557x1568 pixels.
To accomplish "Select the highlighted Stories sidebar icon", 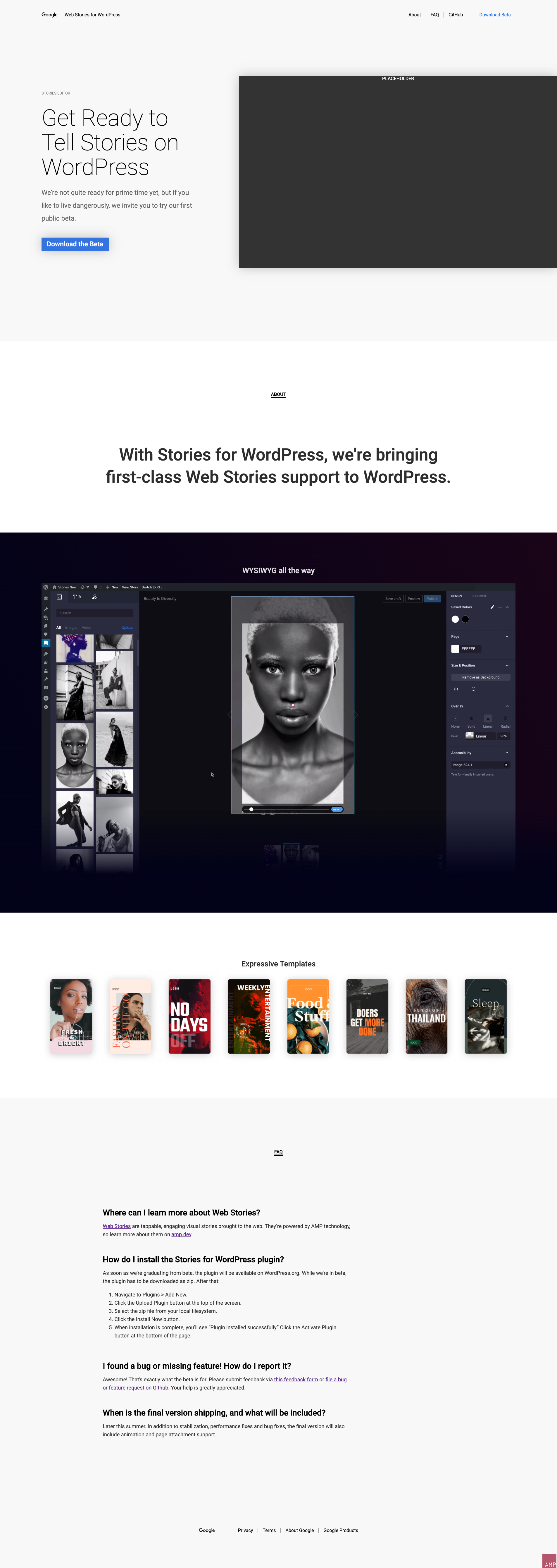I will coord(46,643).
